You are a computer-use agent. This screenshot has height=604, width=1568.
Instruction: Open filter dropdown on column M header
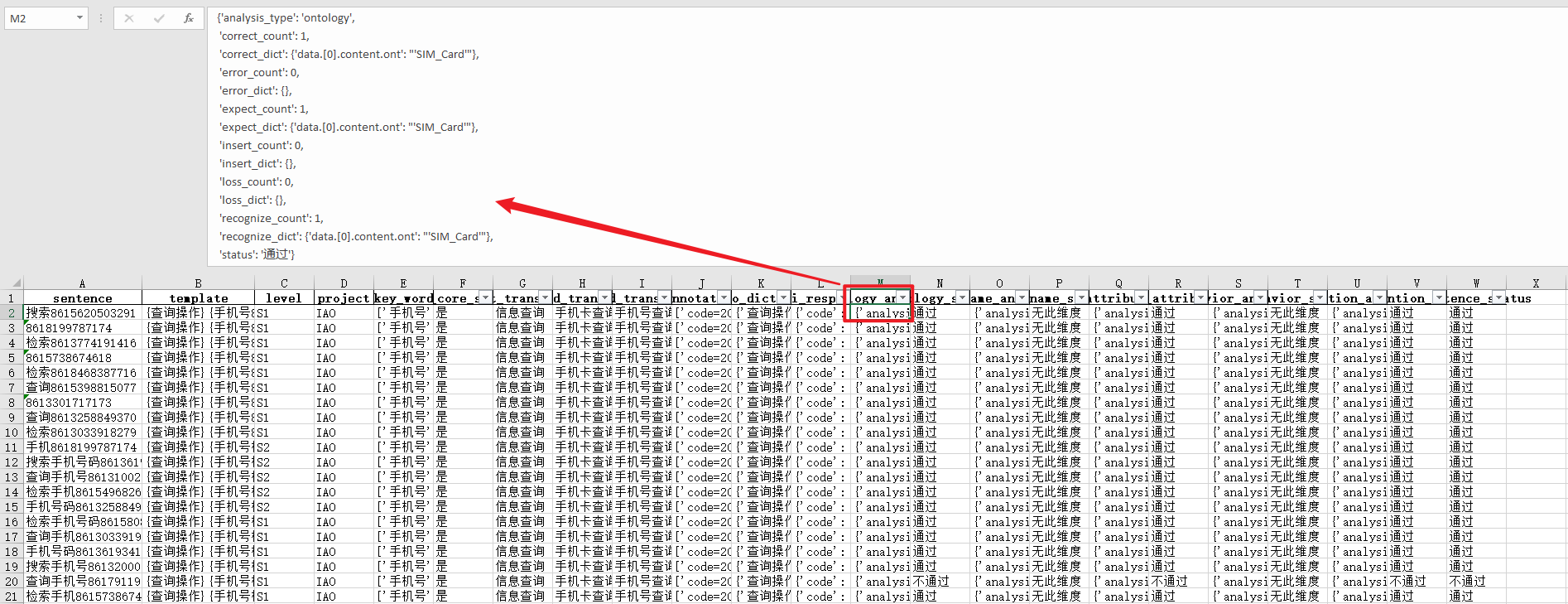pyautogui.click(x=902, y=297)
